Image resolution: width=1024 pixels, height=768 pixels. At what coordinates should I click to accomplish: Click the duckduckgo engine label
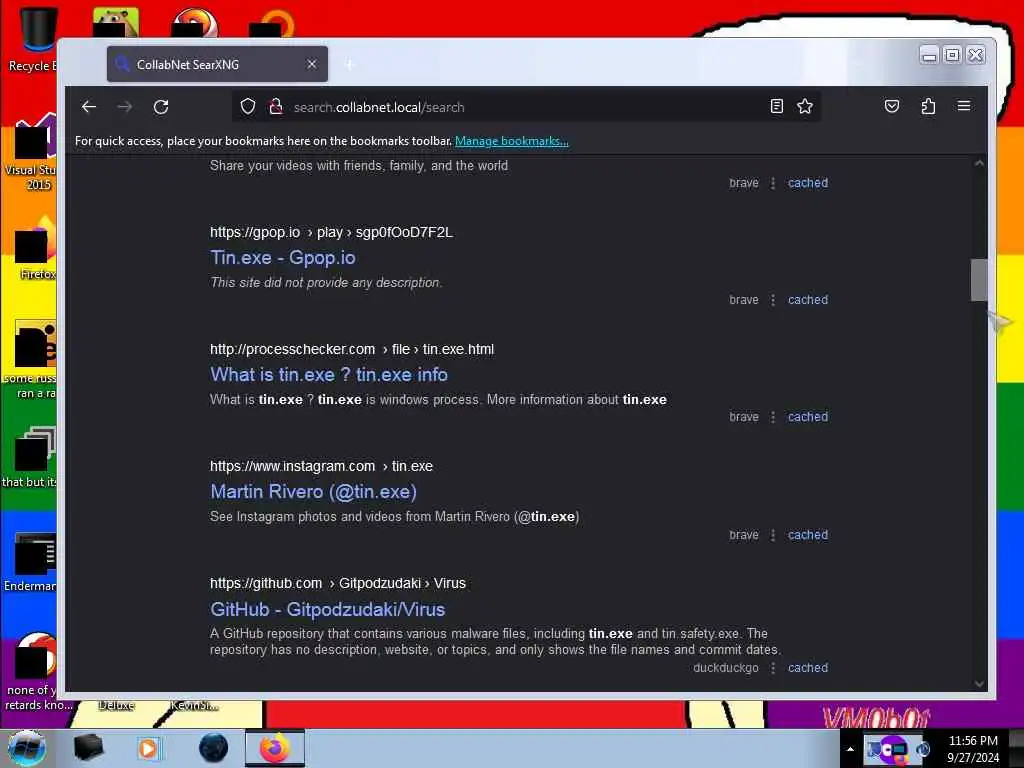tap(726, 668)
